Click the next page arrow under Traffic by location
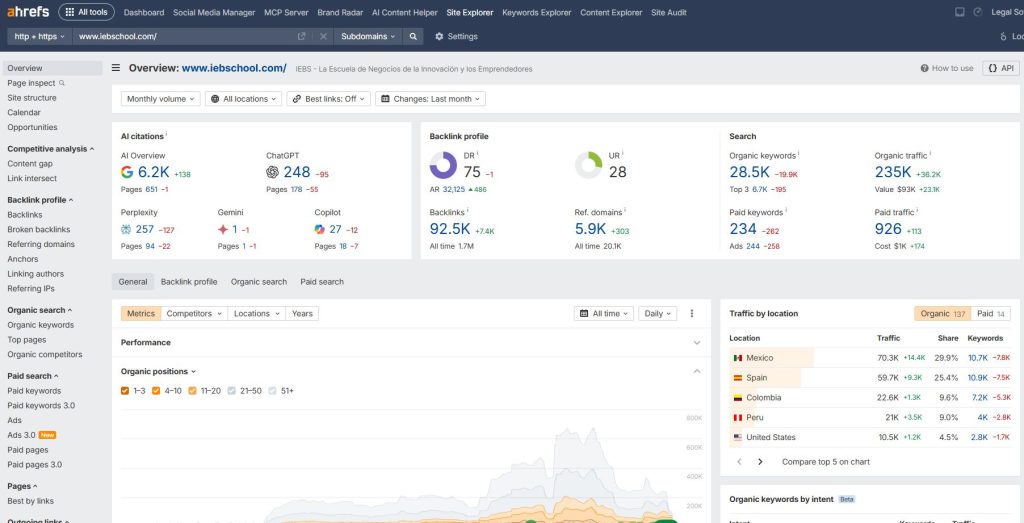This screenshot has height=523, width=1024. [x=760, y=462]
